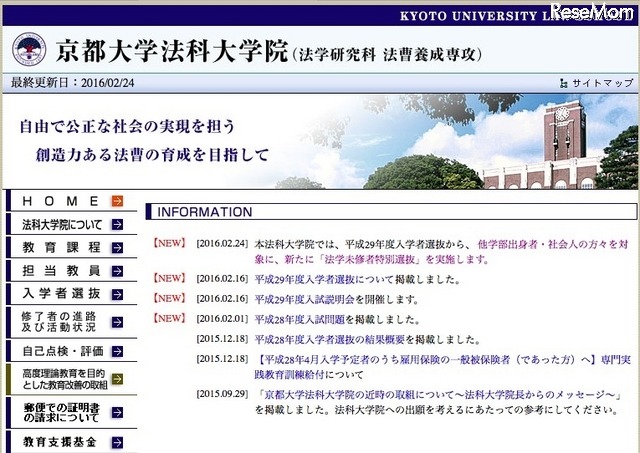Open 法科大学院長からのメッセージ link

click(x=440, y=395)
